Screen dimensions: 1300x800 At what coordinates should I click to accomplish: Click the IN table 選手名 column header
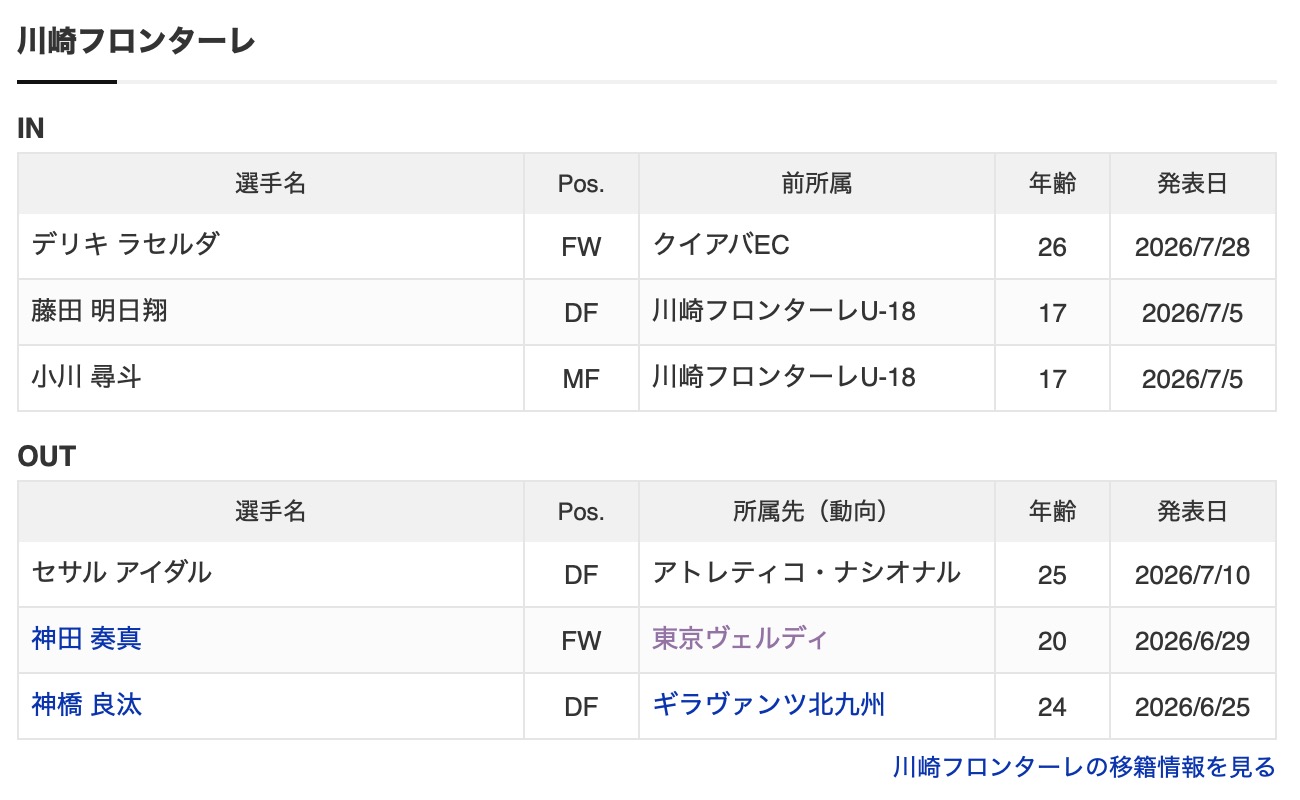[271, 183]
